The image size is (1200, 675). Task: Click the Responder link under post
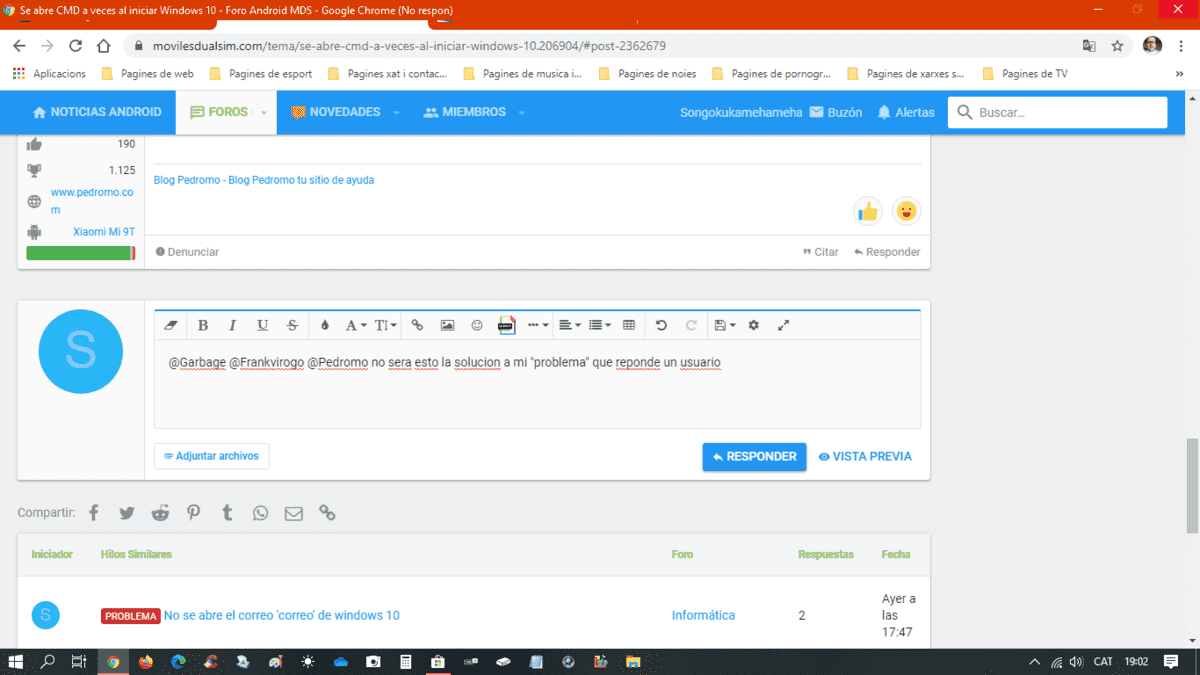887,252
